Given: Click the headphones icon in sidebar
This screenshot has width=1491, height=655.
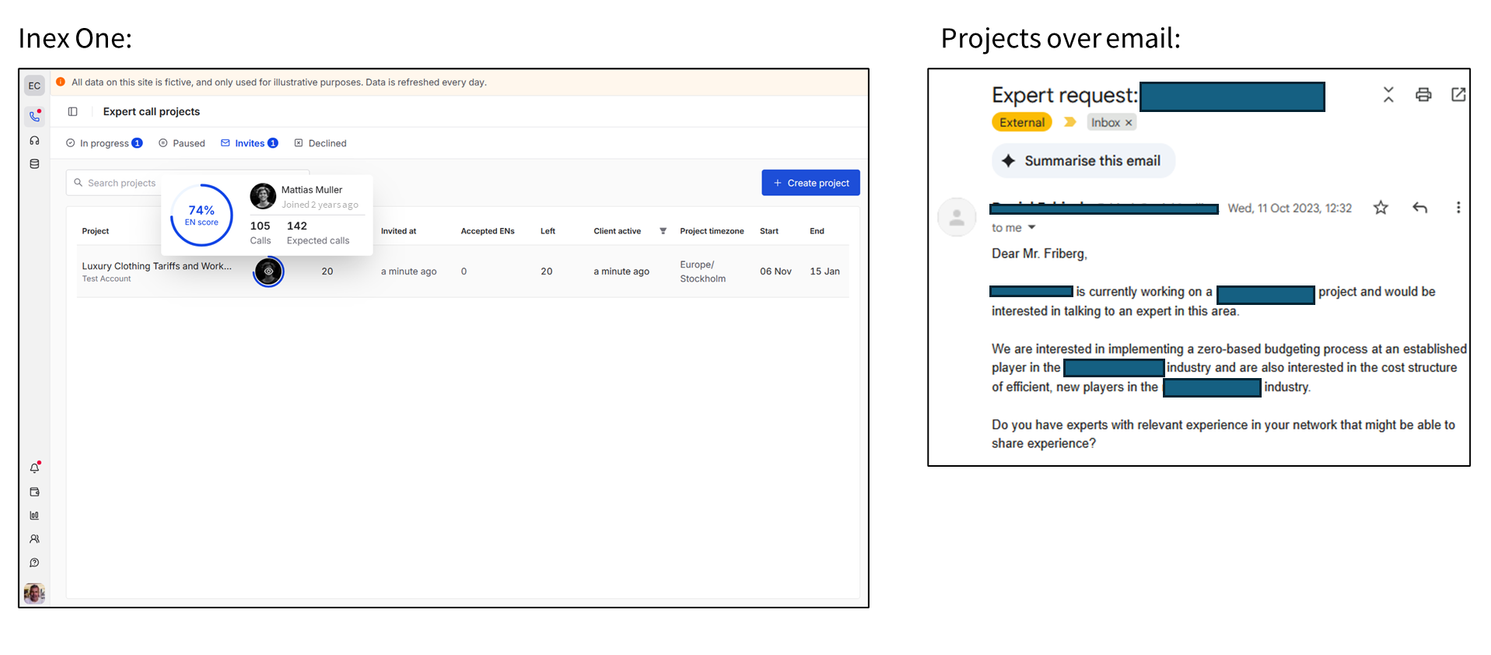Looking at the screenshot, I should tap(34, 141).
